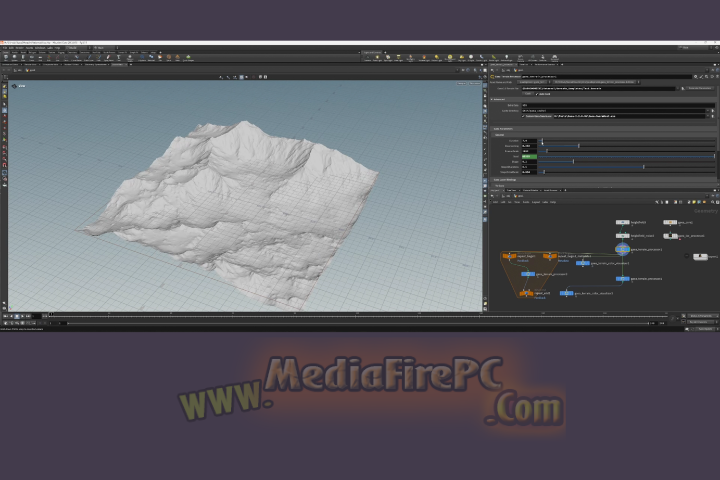
Task: Select the Spiral shelf tool
Action: pos(169,57)
